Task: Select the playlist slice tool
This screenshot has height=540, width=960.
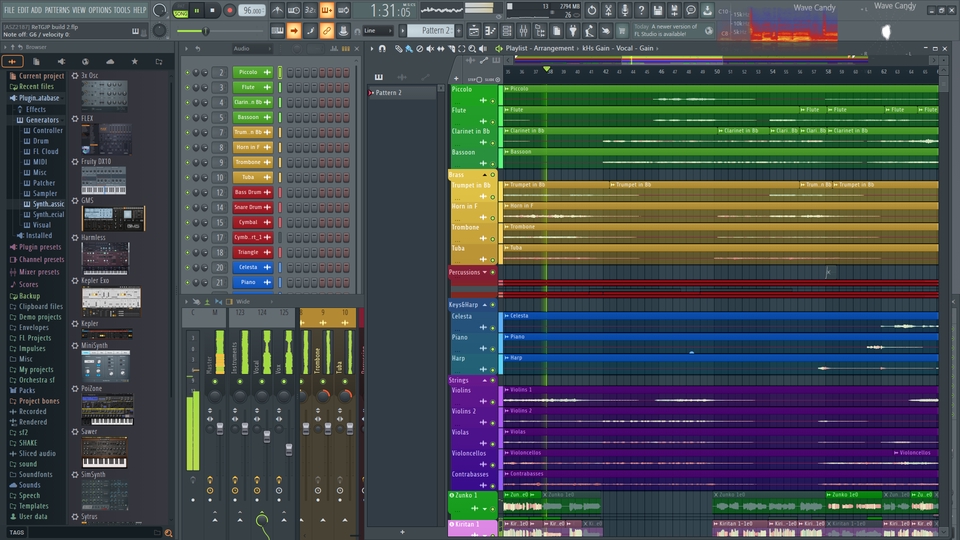Action: tap(451, 48)
